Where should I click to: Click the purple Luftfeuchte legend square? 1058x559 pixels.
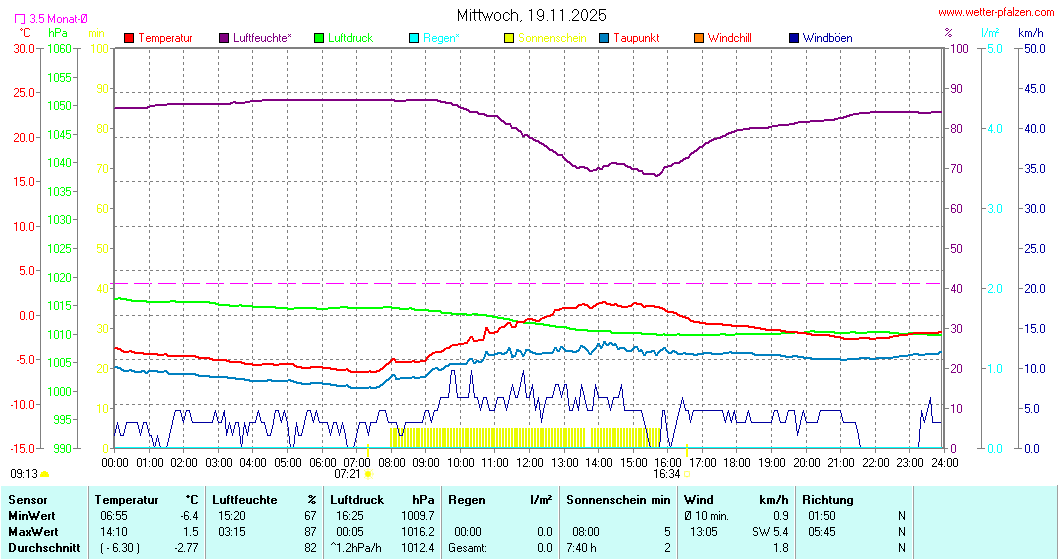coord(224,38)
